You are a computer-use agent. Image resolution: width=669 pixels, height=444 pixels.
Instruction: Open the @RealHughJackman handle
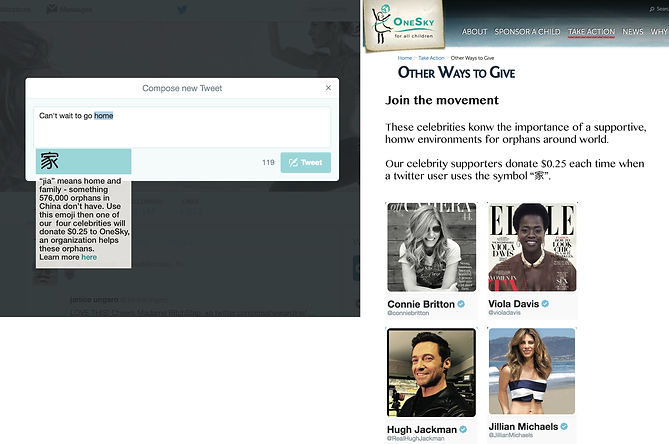pos(416,438)
